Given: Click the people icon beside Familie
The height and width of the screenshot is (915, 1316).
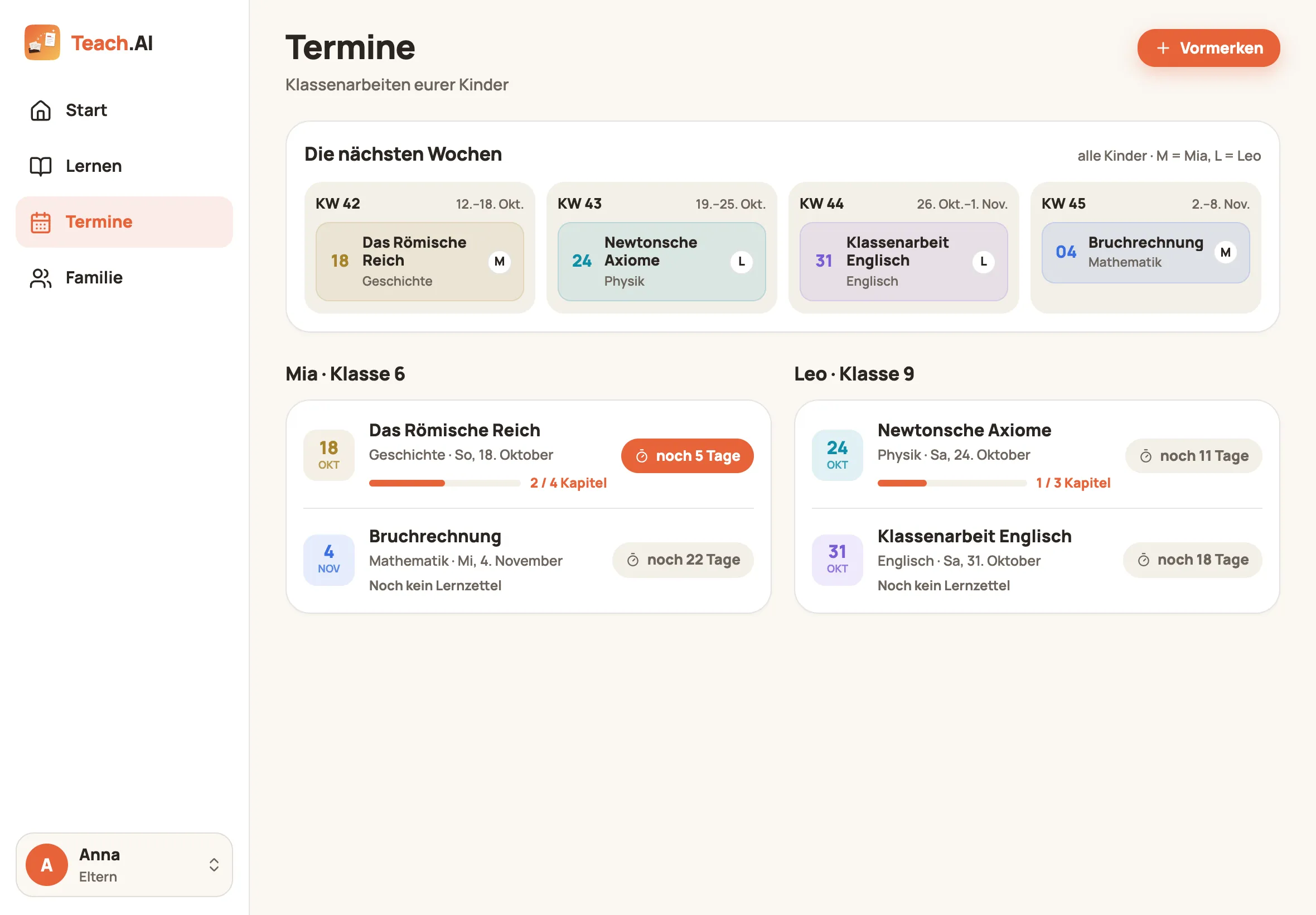Looking at the screenshot, I should (41, 278).
